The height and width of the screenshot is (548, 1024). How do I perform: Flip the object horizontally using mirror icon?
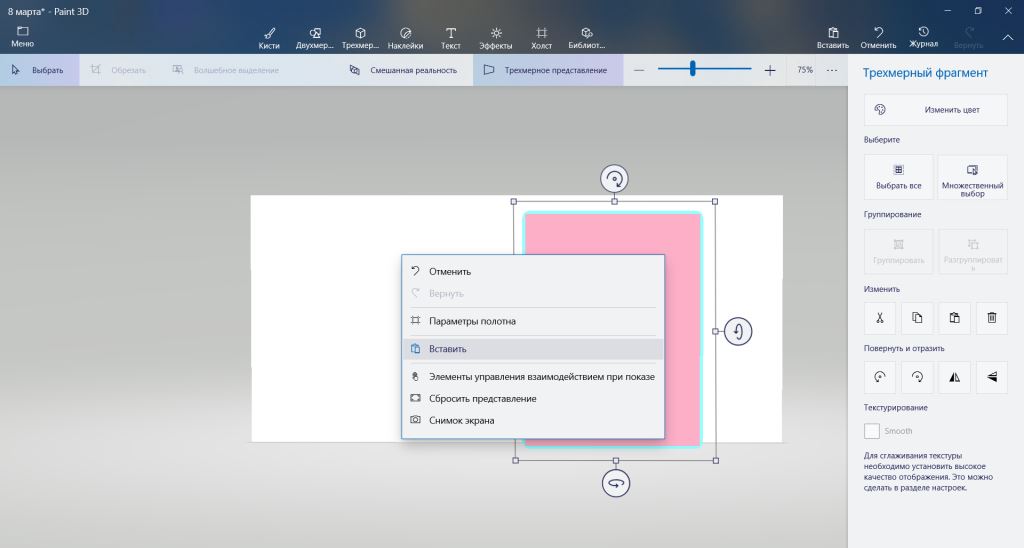[954, 377]
